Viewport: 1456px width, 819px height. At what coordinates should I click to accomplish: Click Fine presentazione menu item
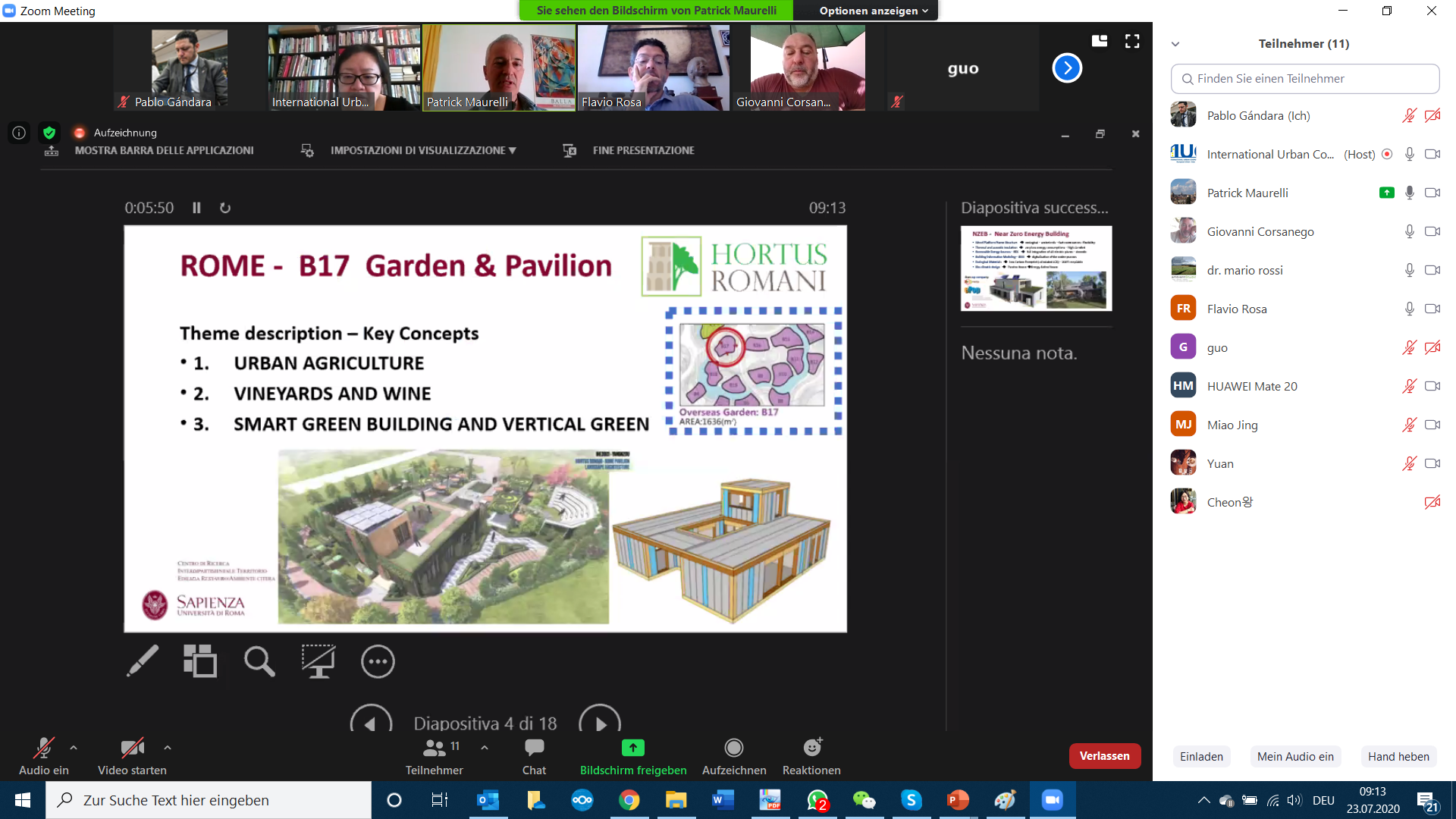tap(642, 151)
